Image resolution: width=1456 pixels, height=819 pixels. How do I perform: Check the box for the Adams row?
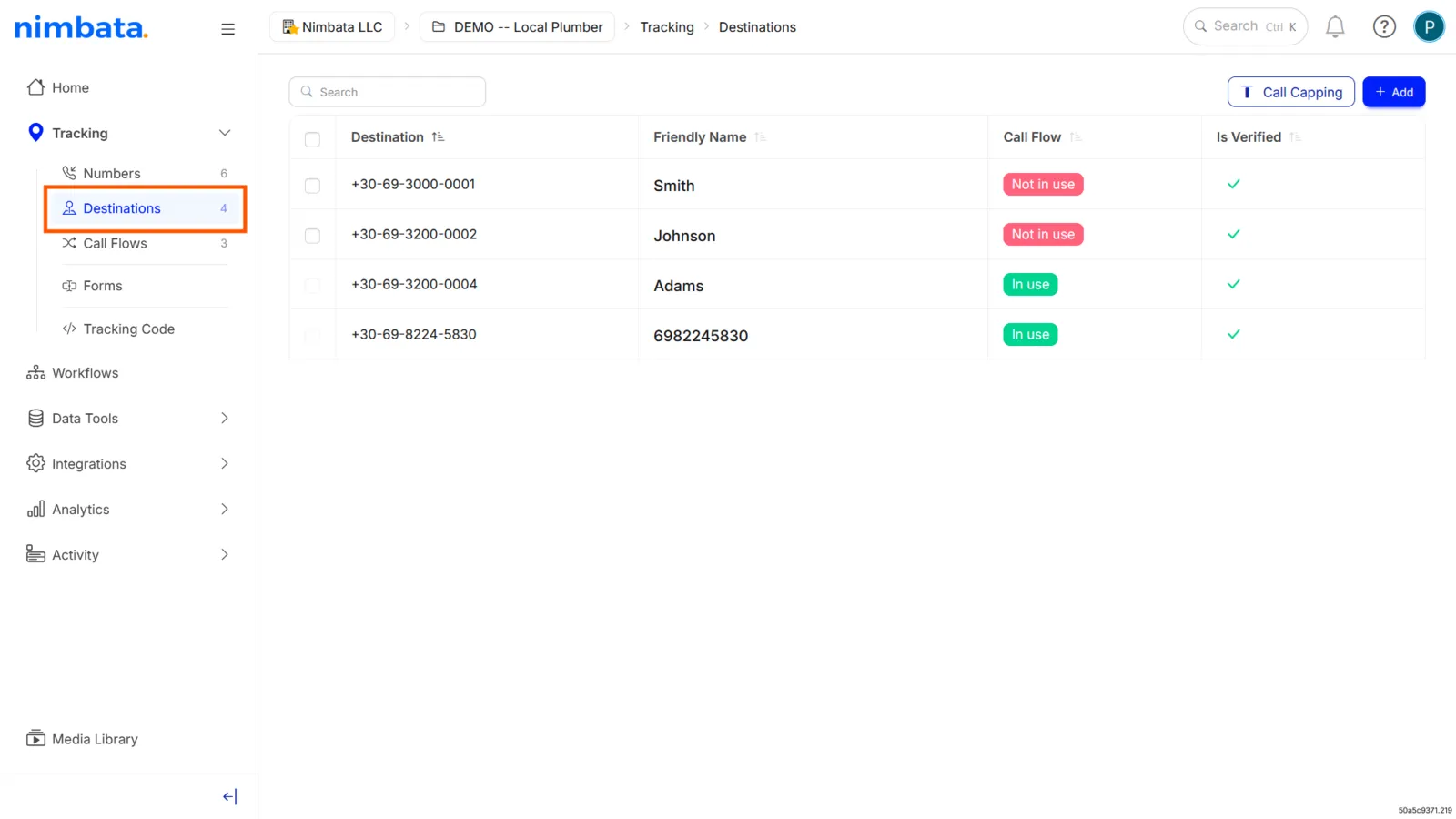312,286
